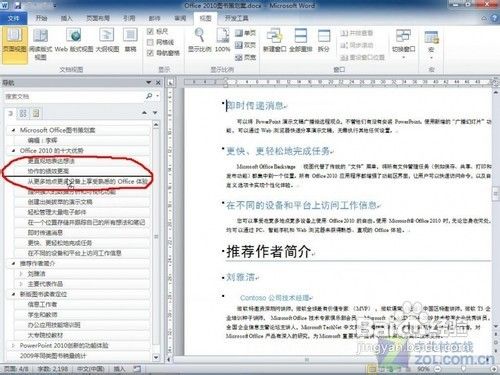Switch to Web 版式视图 layout
The height and width of the screenshot is (375, 500).
pyautogui.click(x=74, y=41)
